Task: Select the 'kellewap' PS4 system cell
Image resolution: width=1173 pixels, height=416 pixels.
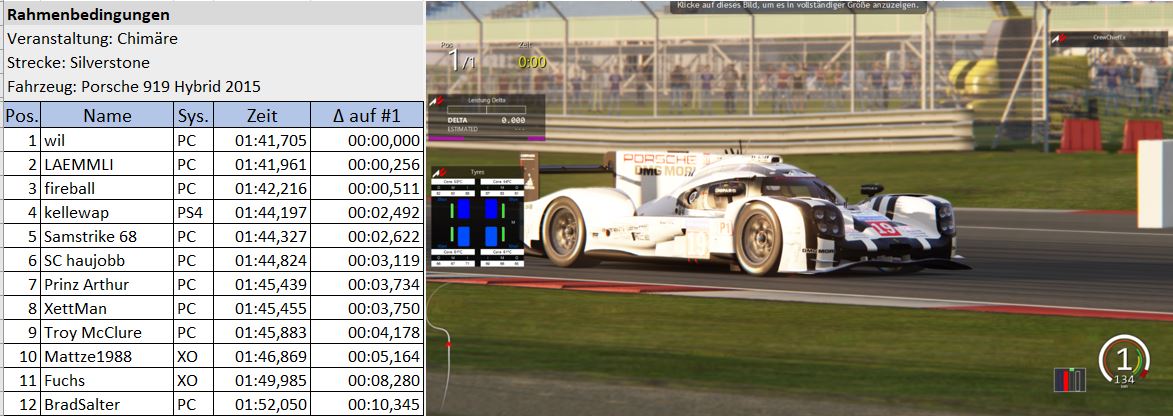Action: click(x=194, y=212)
